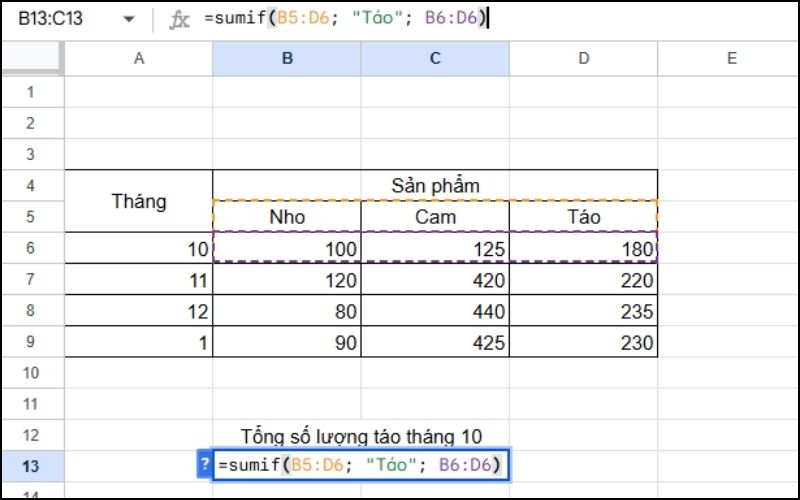
Task: Click cell with value 100
Action: (287, 248)
